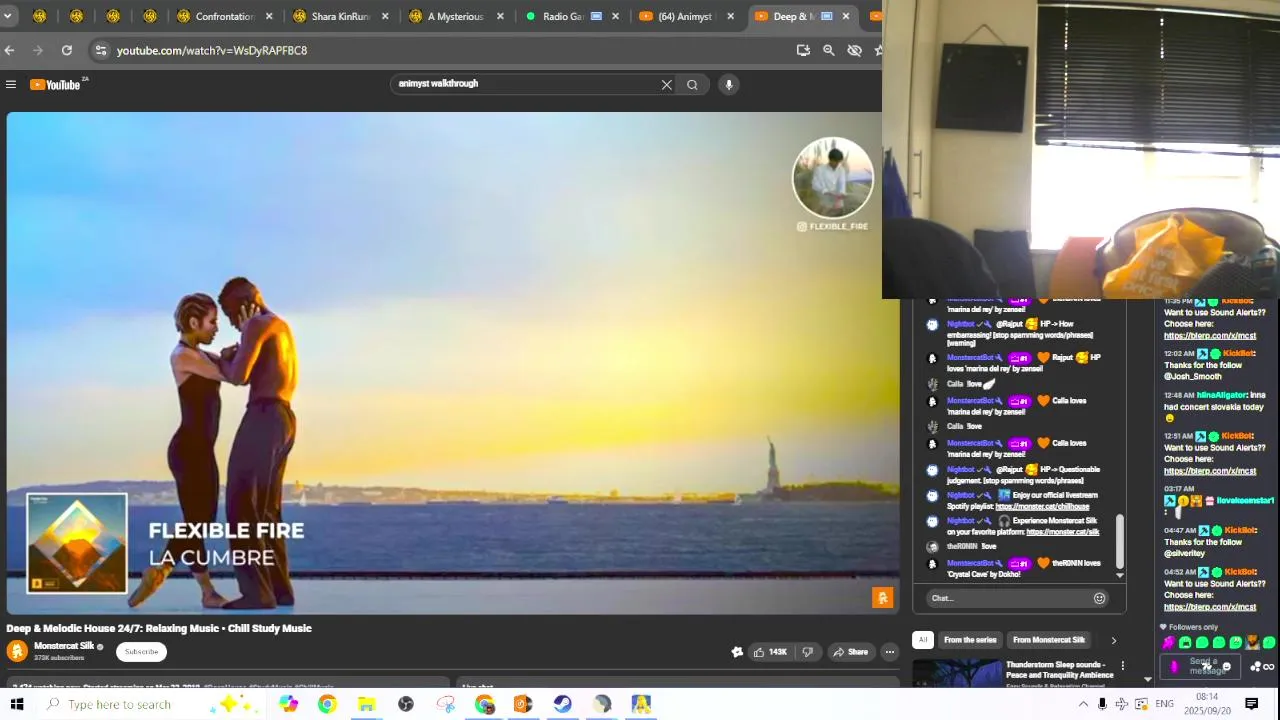Go to the YouTube home logo
This screenshot has width=1280, height=720.
click(x=57, y=85)
